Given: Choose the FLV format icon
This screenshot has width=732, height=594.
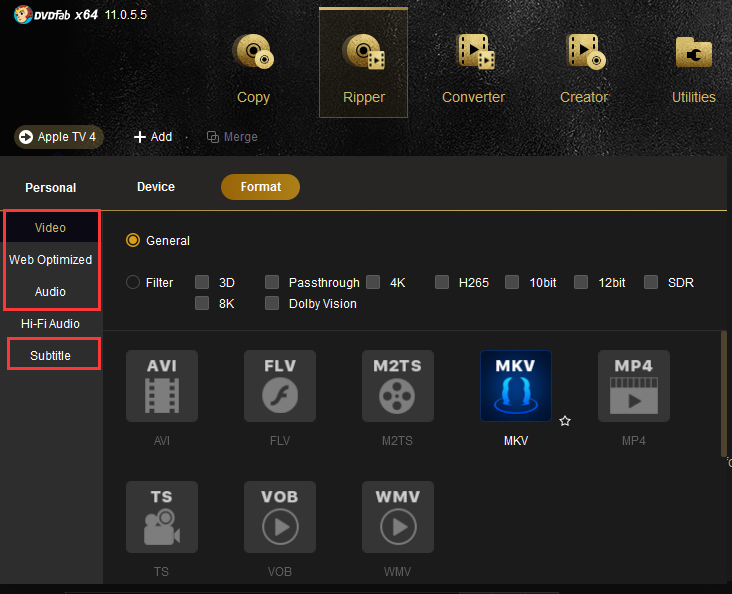Looking at the screenshot, I should 280,386.
